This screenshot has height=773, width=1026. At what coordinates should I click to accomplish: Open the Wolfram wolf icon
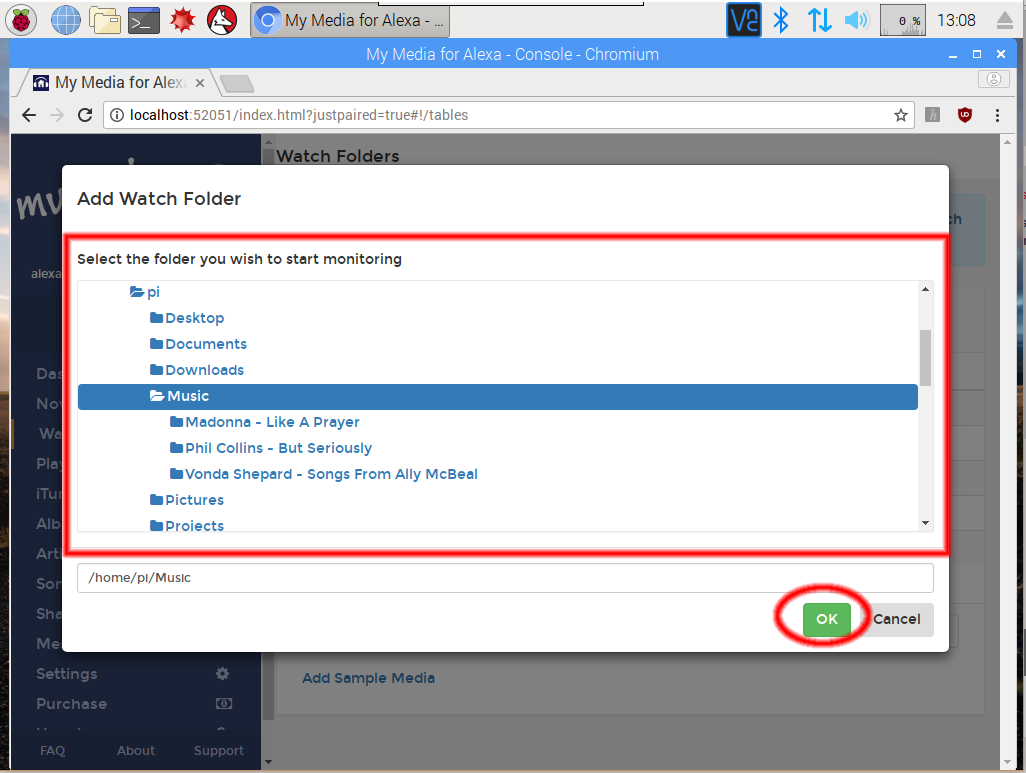(x=222, y=20)
